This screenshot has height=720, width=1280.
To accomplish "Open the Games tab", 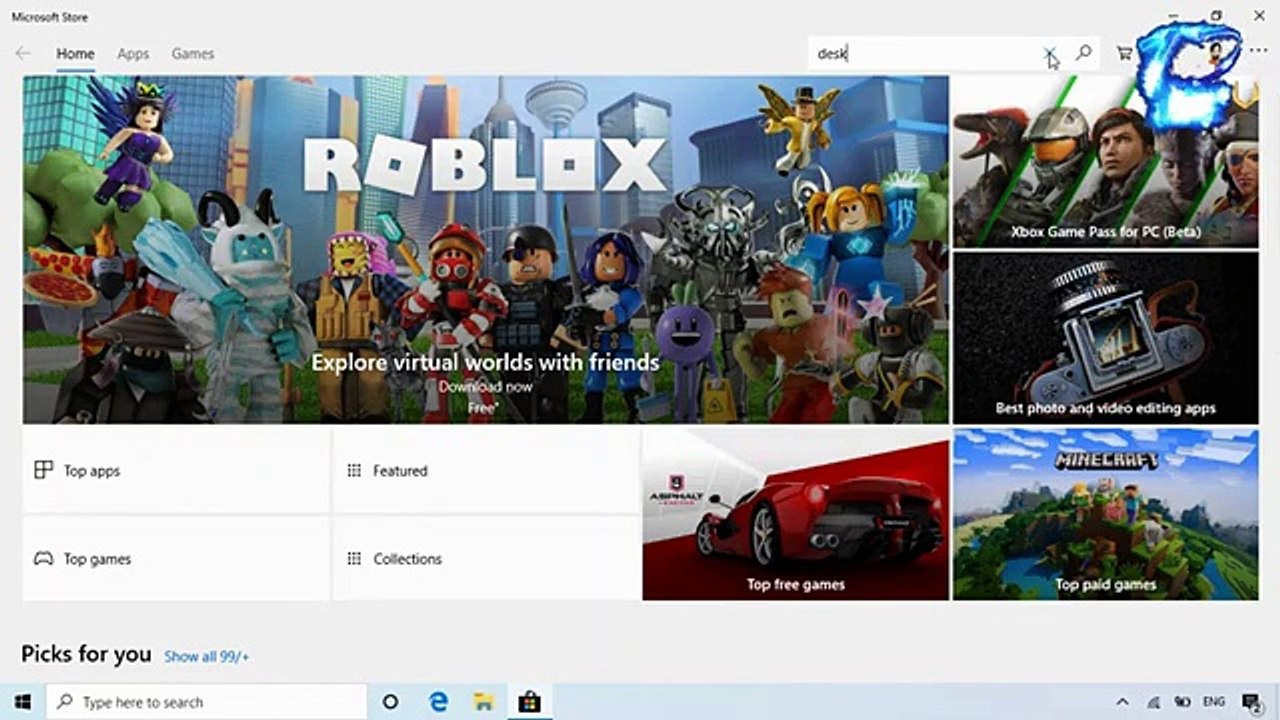I will 193,54.
